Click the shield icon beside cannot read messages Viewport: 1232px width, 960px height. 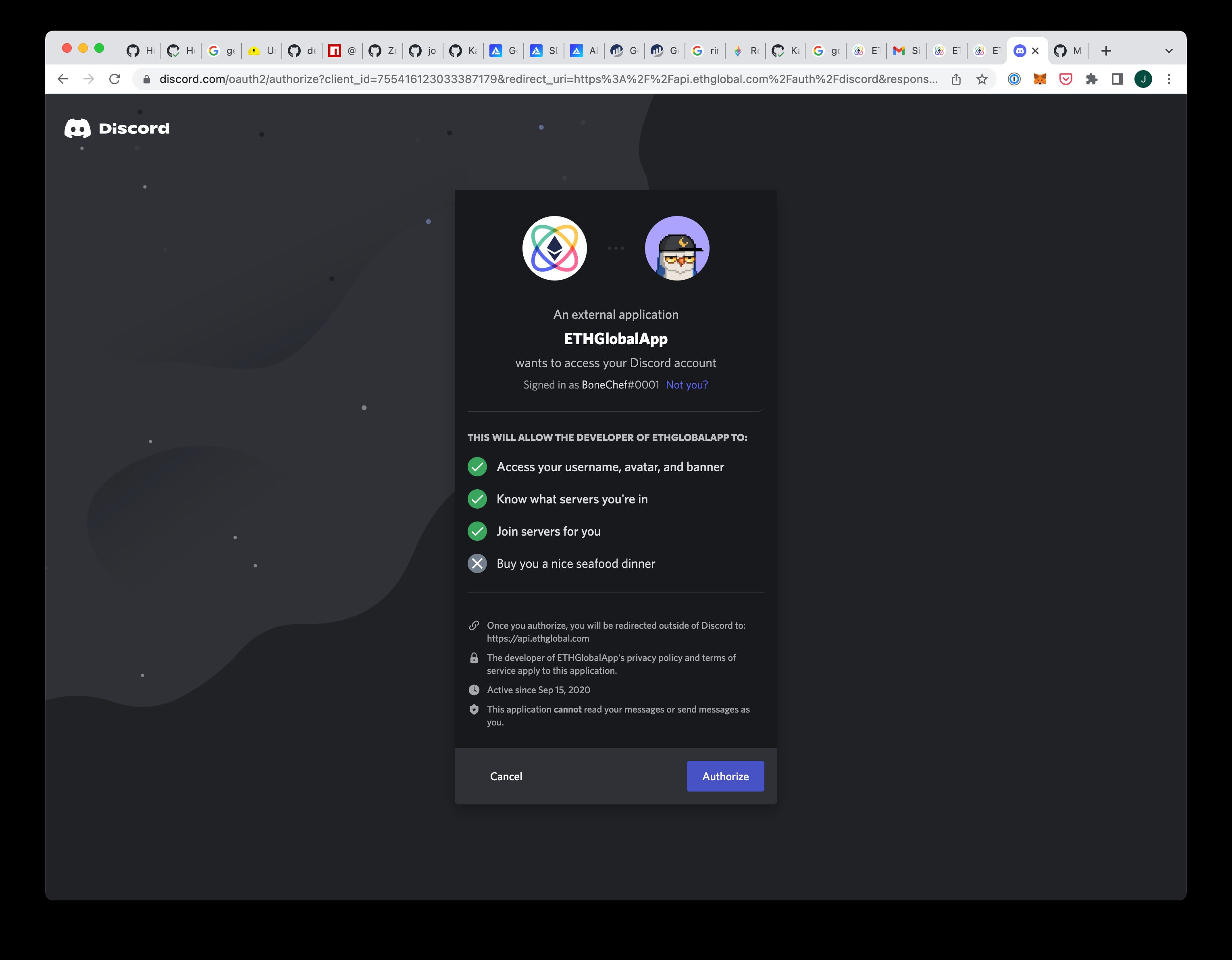coord(474,710)
